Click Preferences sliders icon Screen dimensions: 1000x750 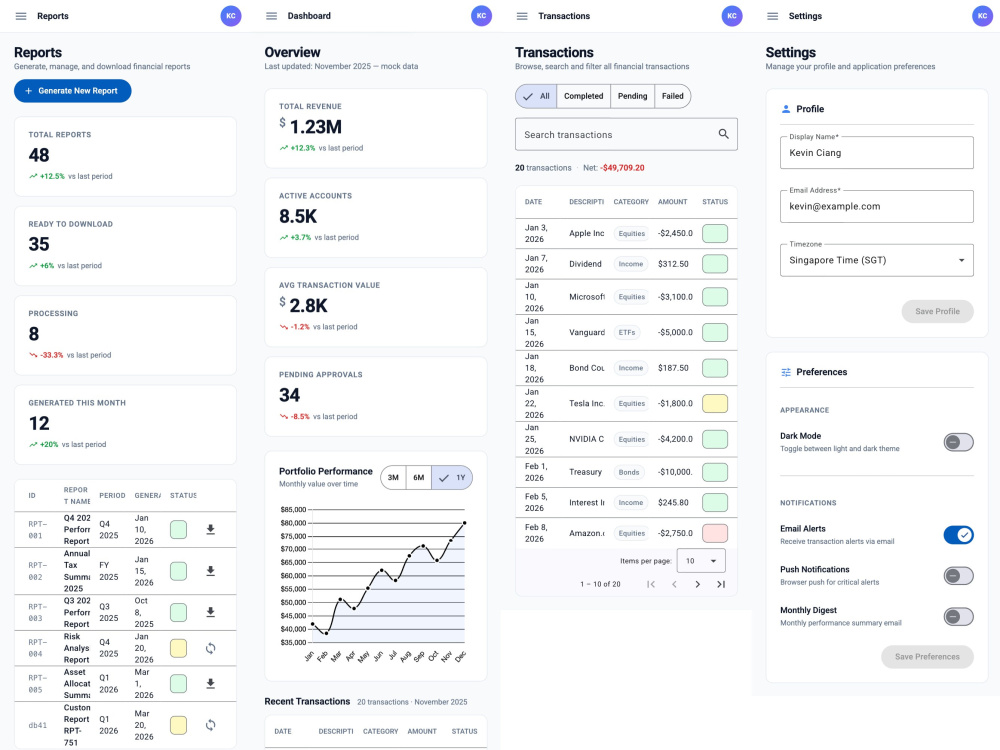(786, 372)
